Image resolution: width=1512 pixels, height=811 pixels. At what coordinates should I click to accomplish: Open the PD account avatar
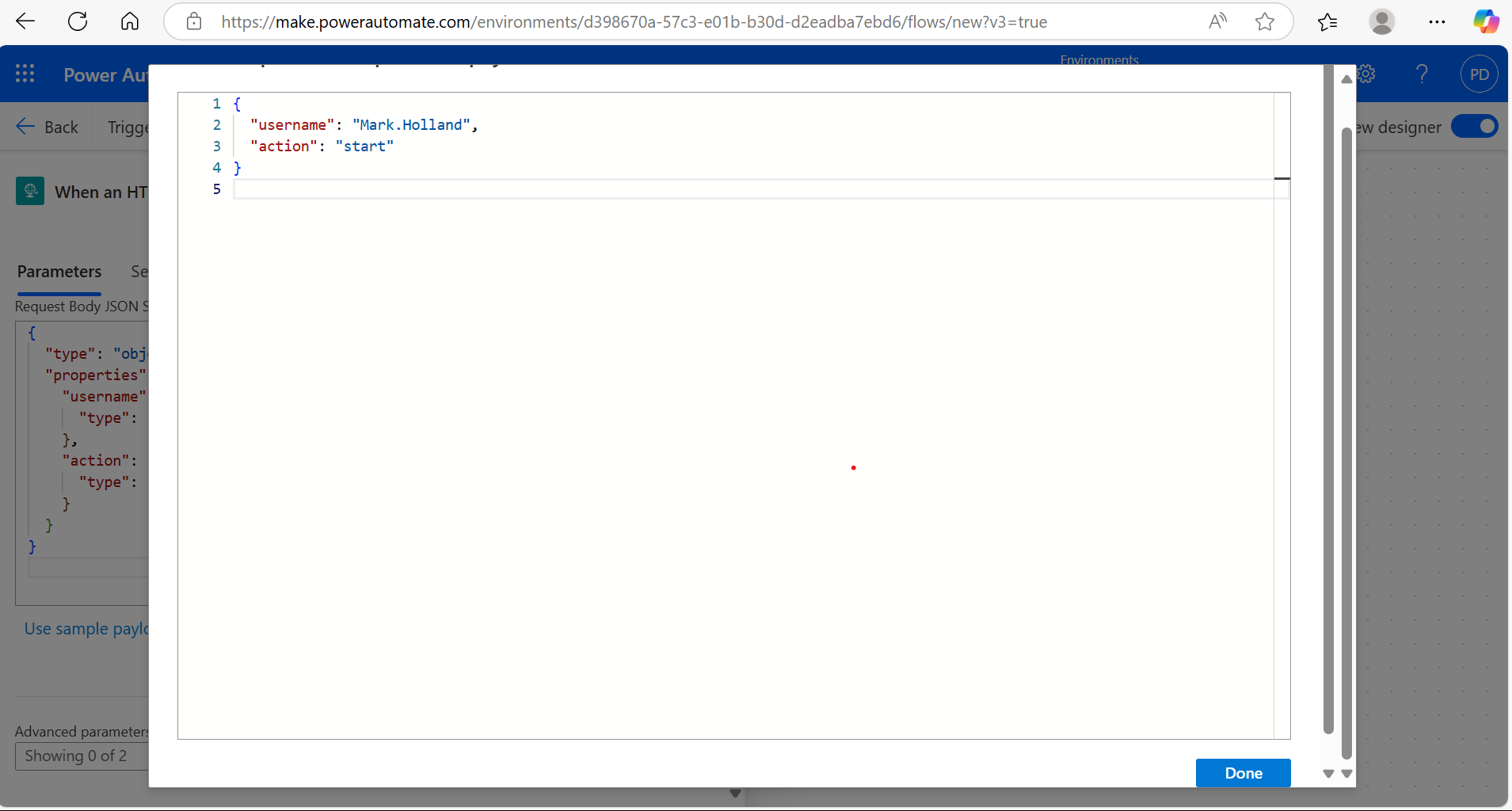1479,74
